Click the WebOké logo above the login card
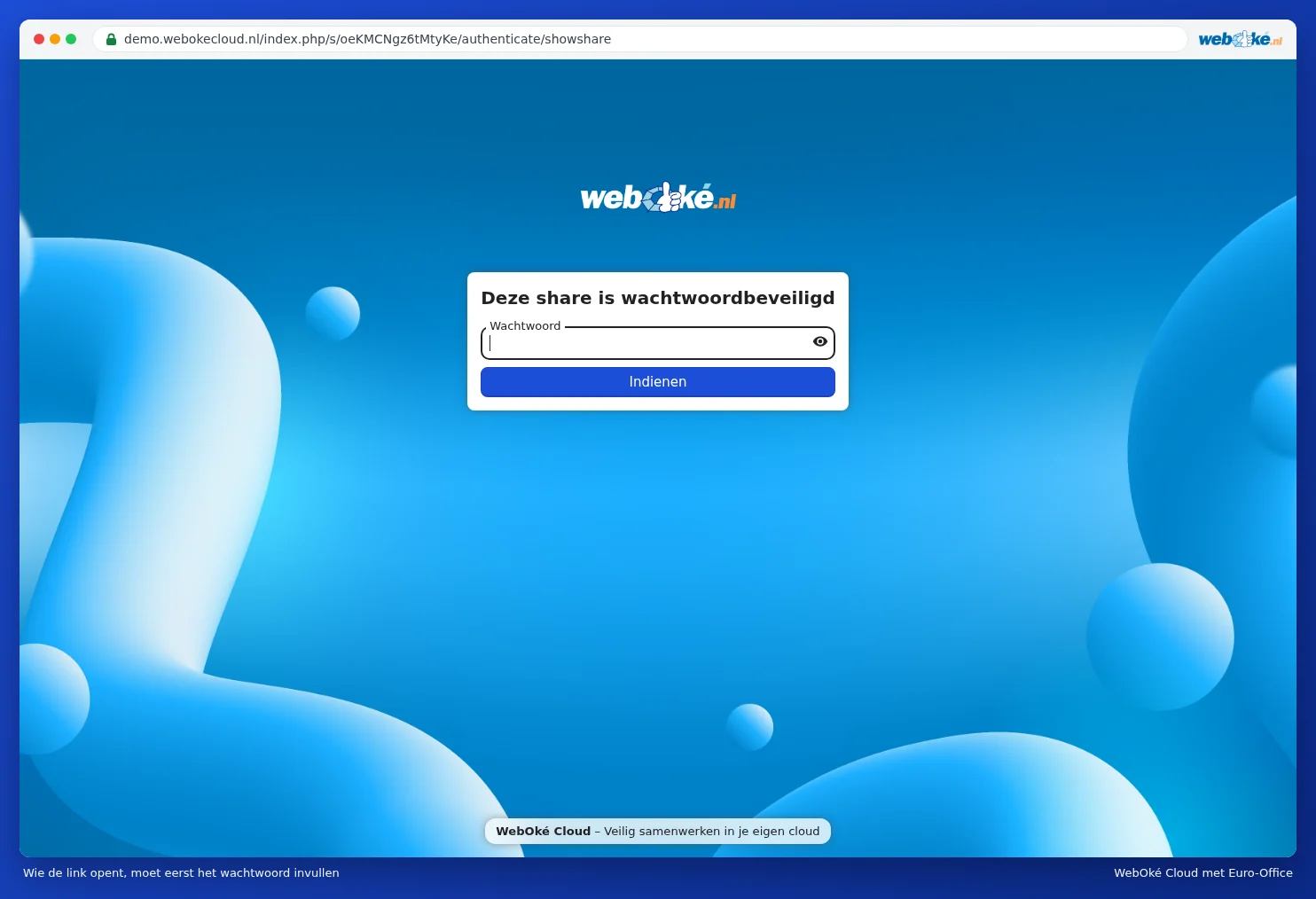The width and height of the screenshot is (1316, 899). [x=658, y=197]
